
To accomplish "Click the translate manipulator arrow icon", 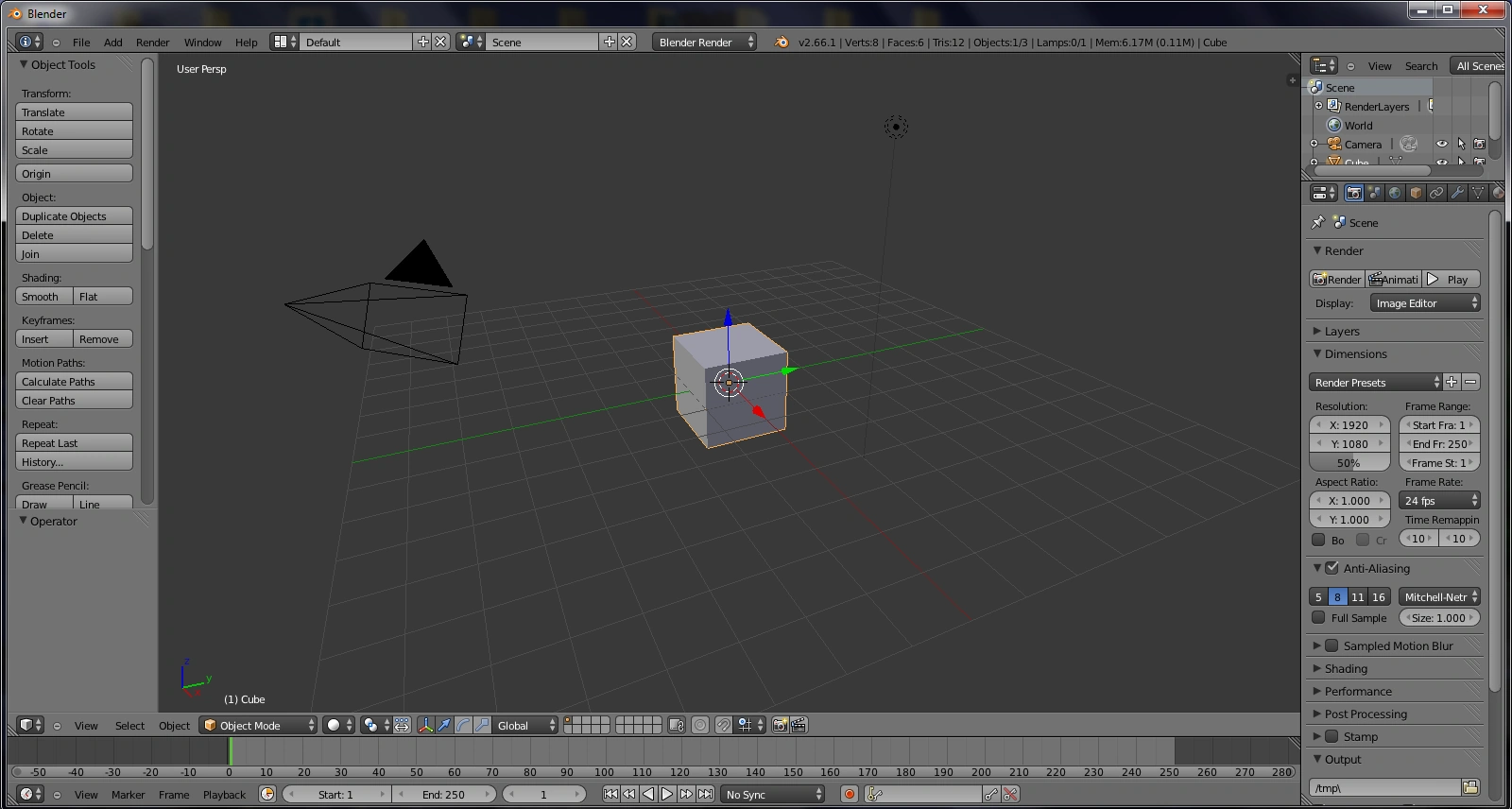I will pos(444,725).
